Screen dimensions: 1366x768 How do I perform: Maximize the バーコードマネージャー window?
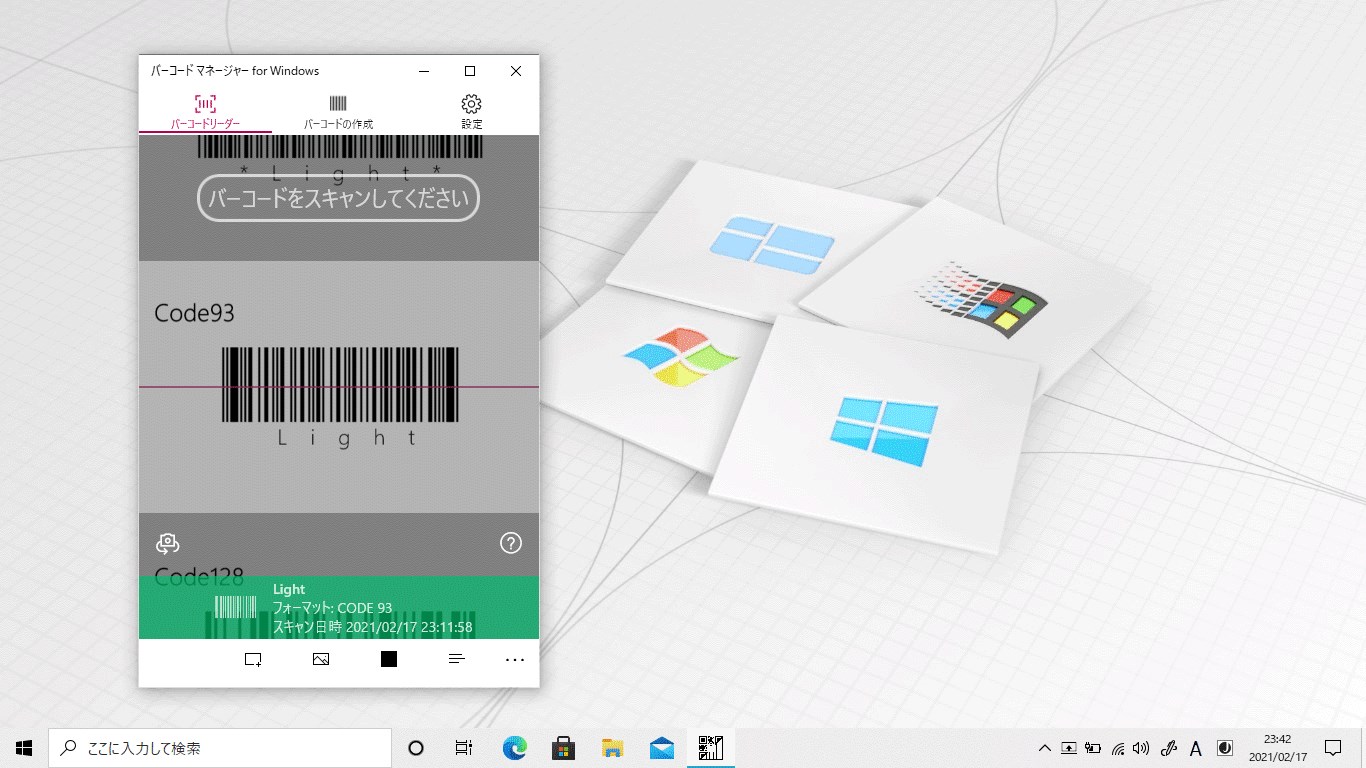tap(470, 71)
